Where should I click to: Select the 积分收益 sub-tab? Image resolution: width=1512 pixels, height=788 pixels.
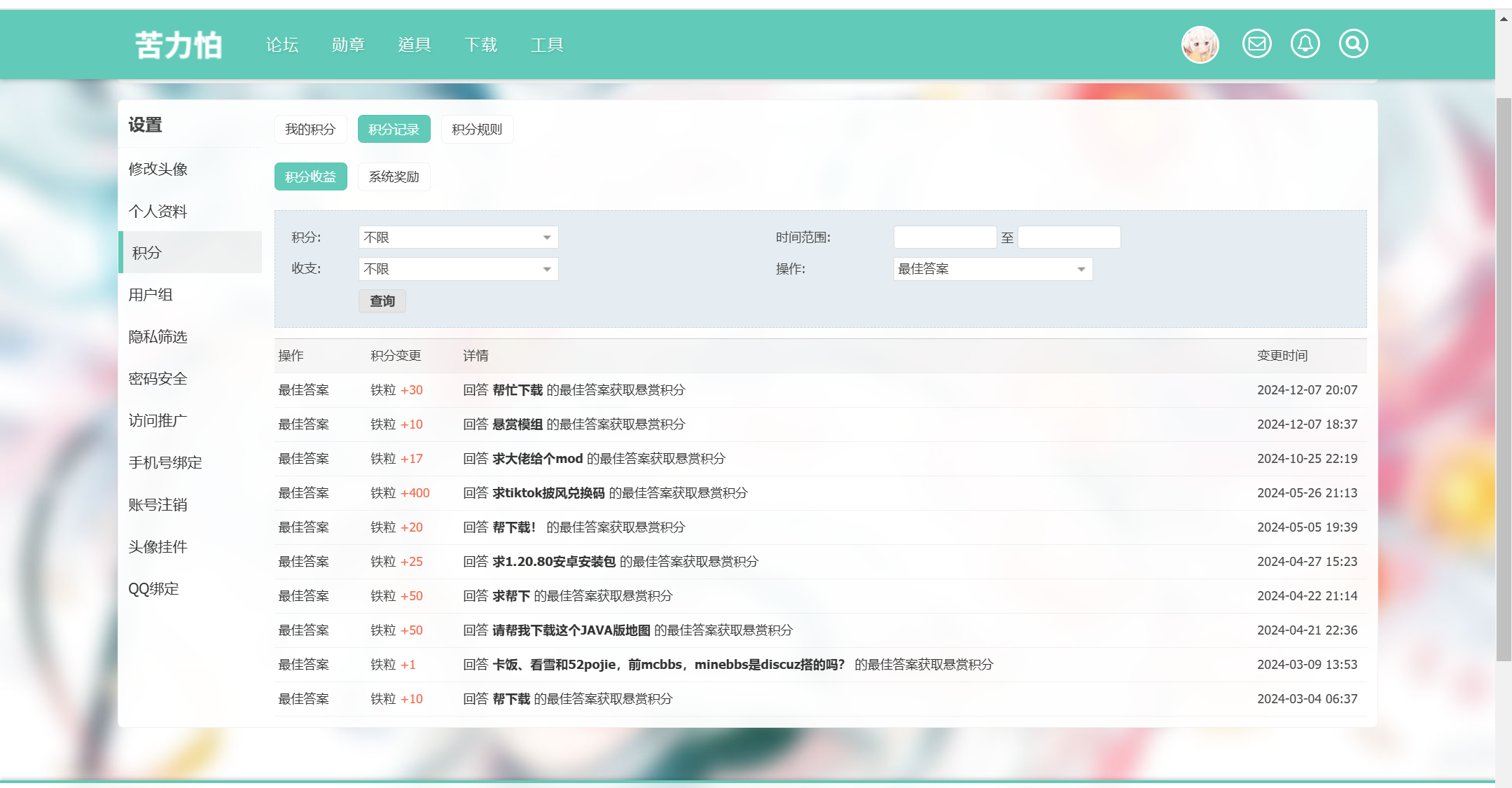(x=310, y=177)
